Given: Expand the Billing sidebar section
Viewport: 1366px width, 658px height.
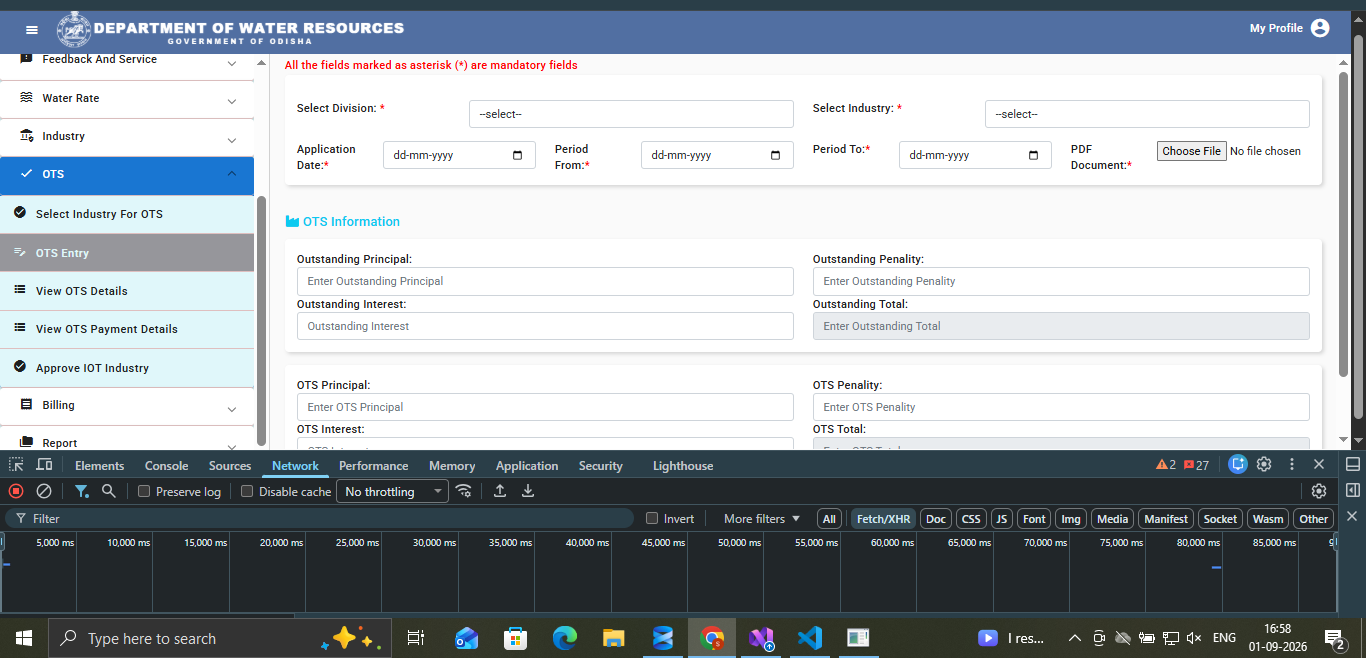Looking at the screenshot, I should tap(127, 406).
